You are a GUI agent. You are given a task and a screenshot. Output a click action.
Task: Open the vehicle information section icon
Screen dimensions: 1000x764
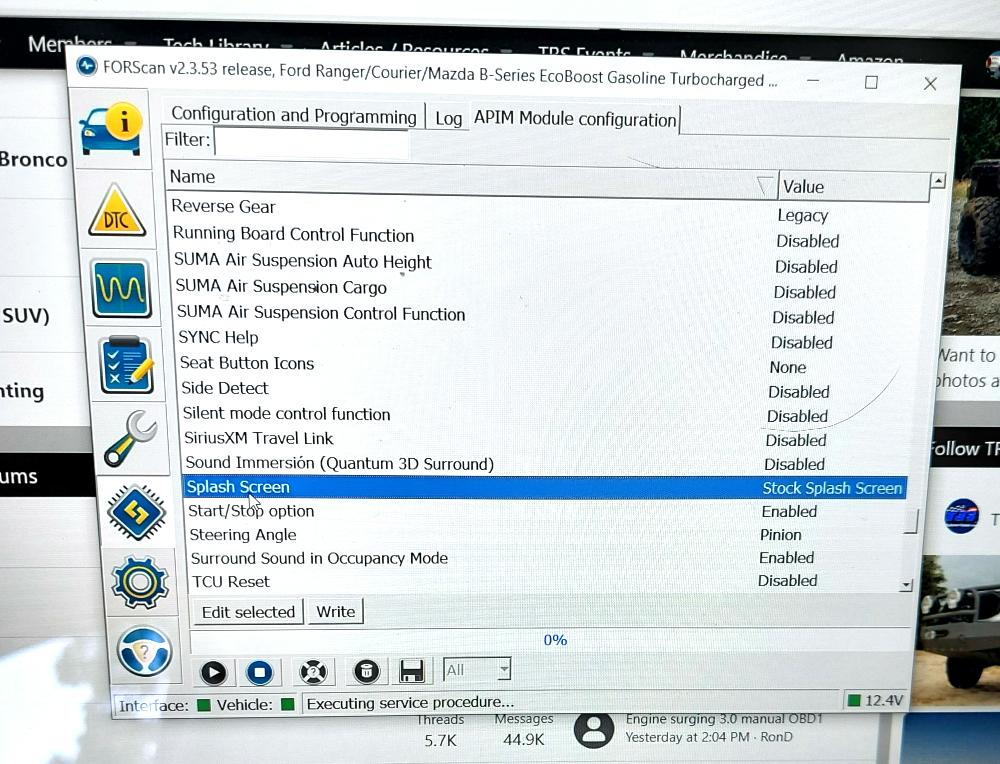(x=110, y=128)
